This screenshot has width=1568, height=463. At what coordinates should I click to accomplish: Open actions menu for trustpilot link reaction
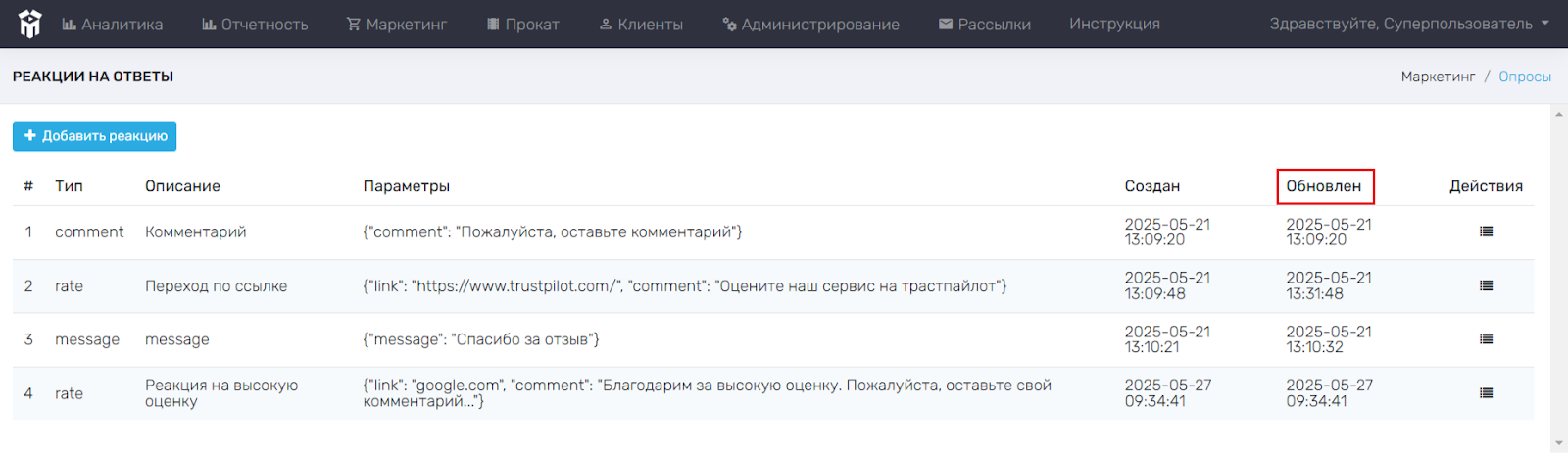[x=1486, y=285]
